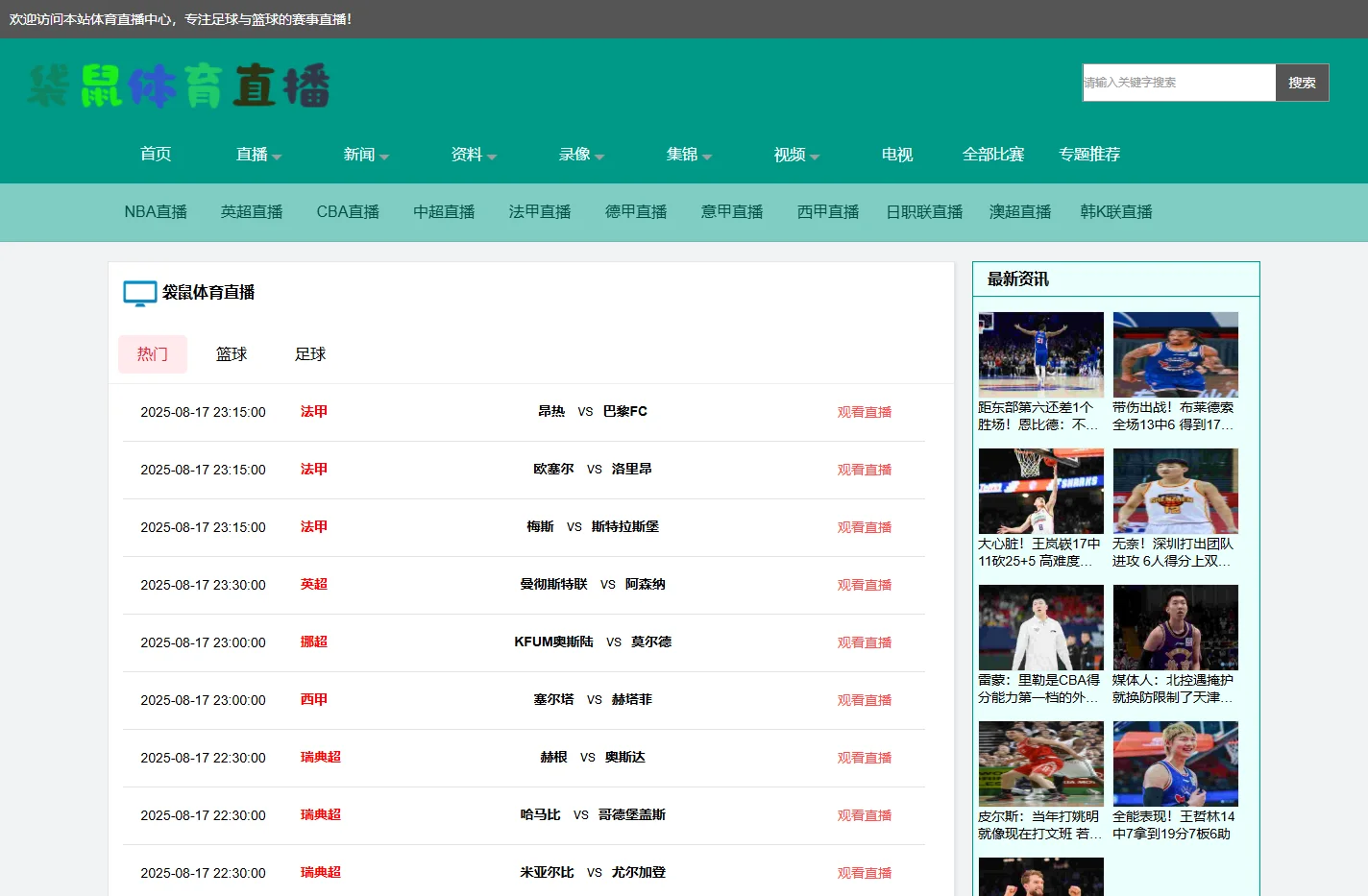The image size is (1368, 896).
Task: Expand the 新闻 dropdown menu
Action: [x=366, y=155]
